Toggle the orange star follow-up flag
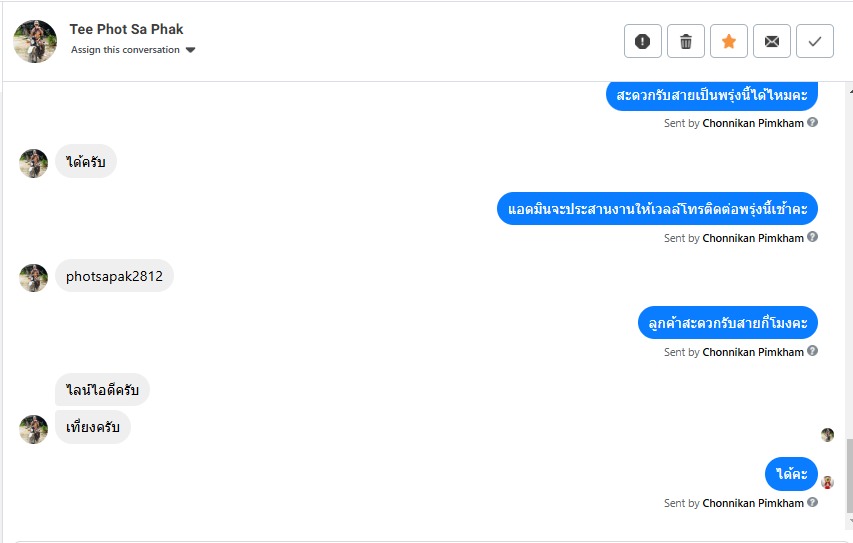Viewport: 853px width, 543px height. [x=728, y=41]
